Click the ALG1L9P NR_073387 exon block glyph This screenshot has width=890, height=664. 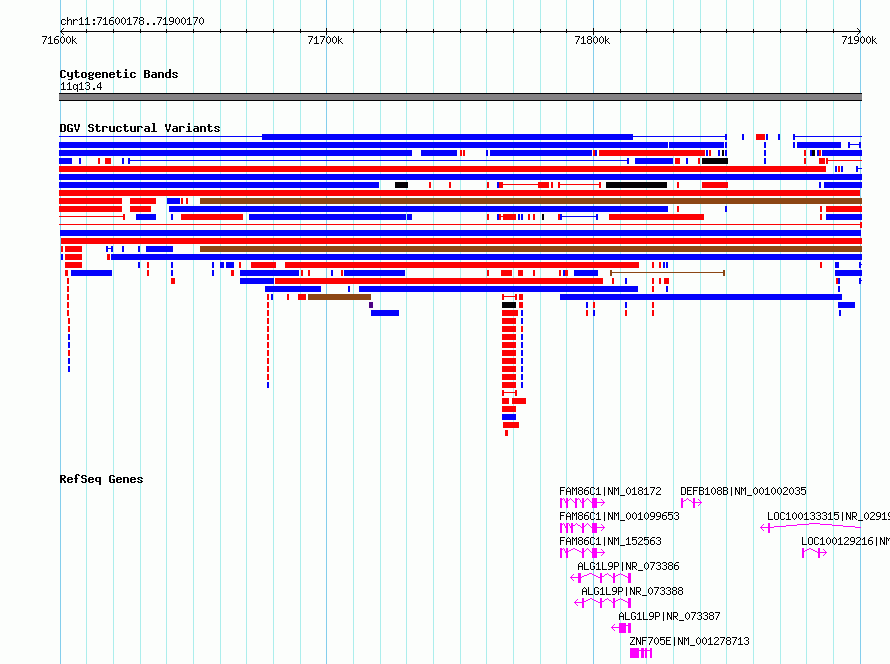[622, 628]
